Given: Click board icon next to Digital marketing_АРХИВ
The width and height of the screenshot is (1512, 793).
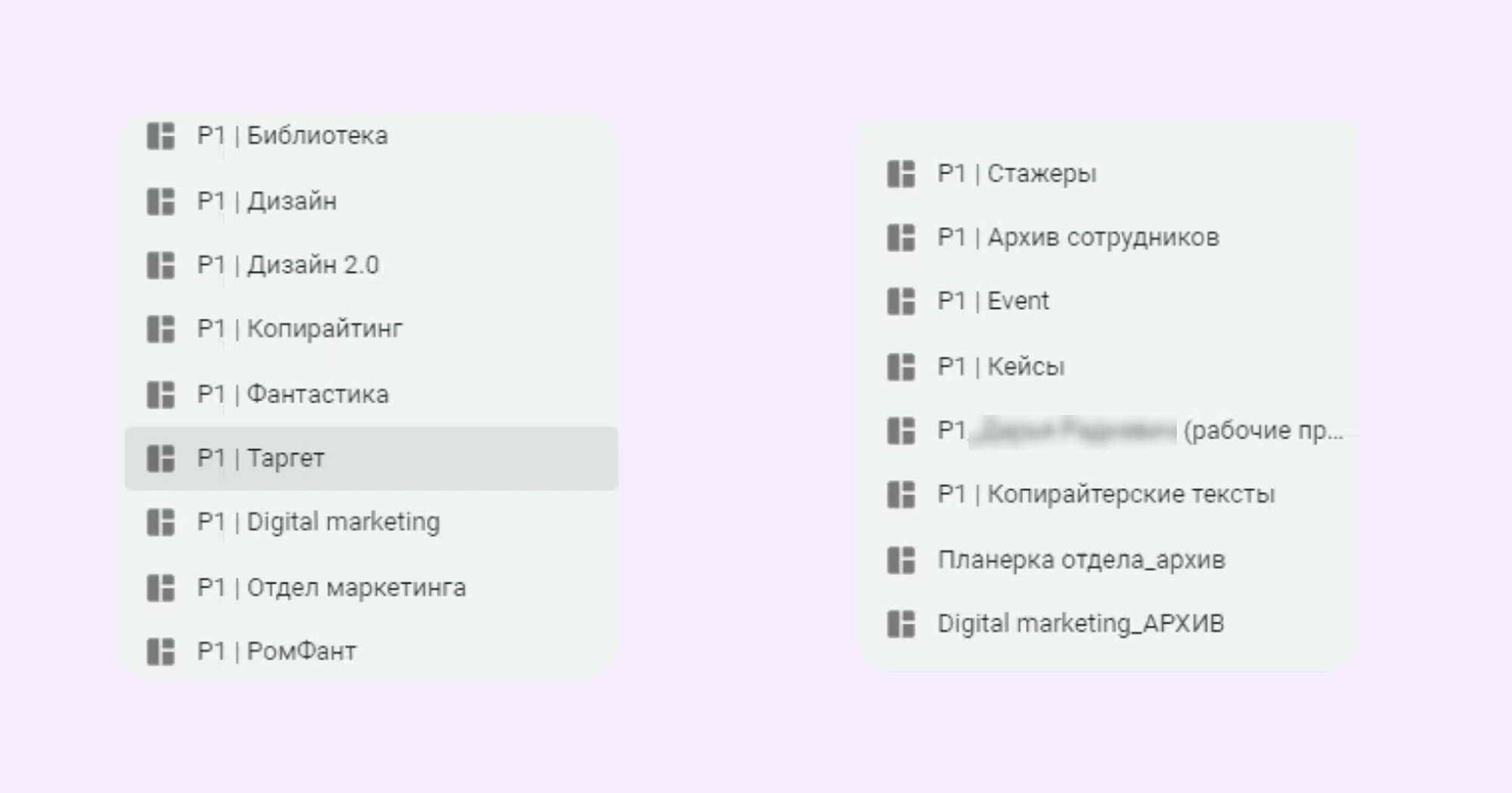Looking at the screenshot, I should point(900,624).
